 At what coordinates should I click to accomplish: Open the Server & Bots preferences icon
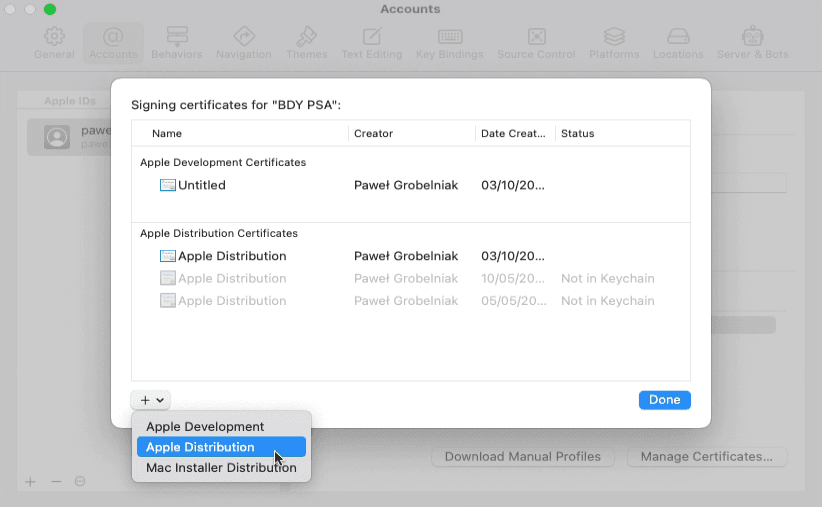coord(752,37)
